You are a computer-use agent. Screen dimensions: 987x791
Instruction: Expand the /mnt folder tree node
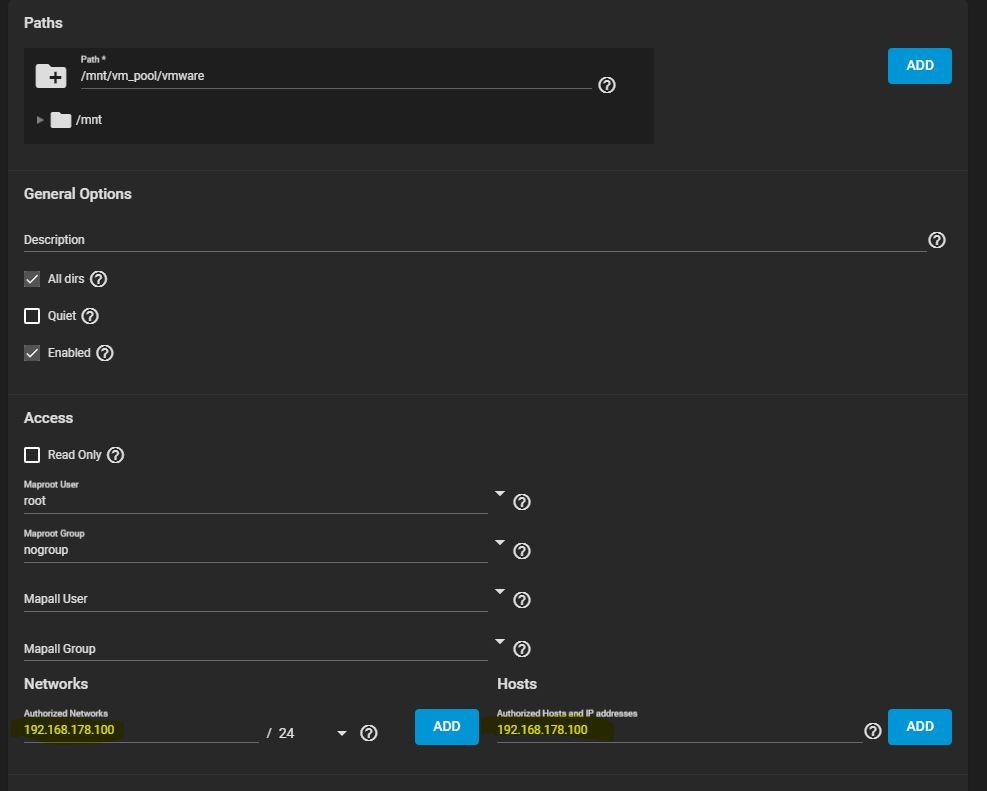tap(40, 120)
